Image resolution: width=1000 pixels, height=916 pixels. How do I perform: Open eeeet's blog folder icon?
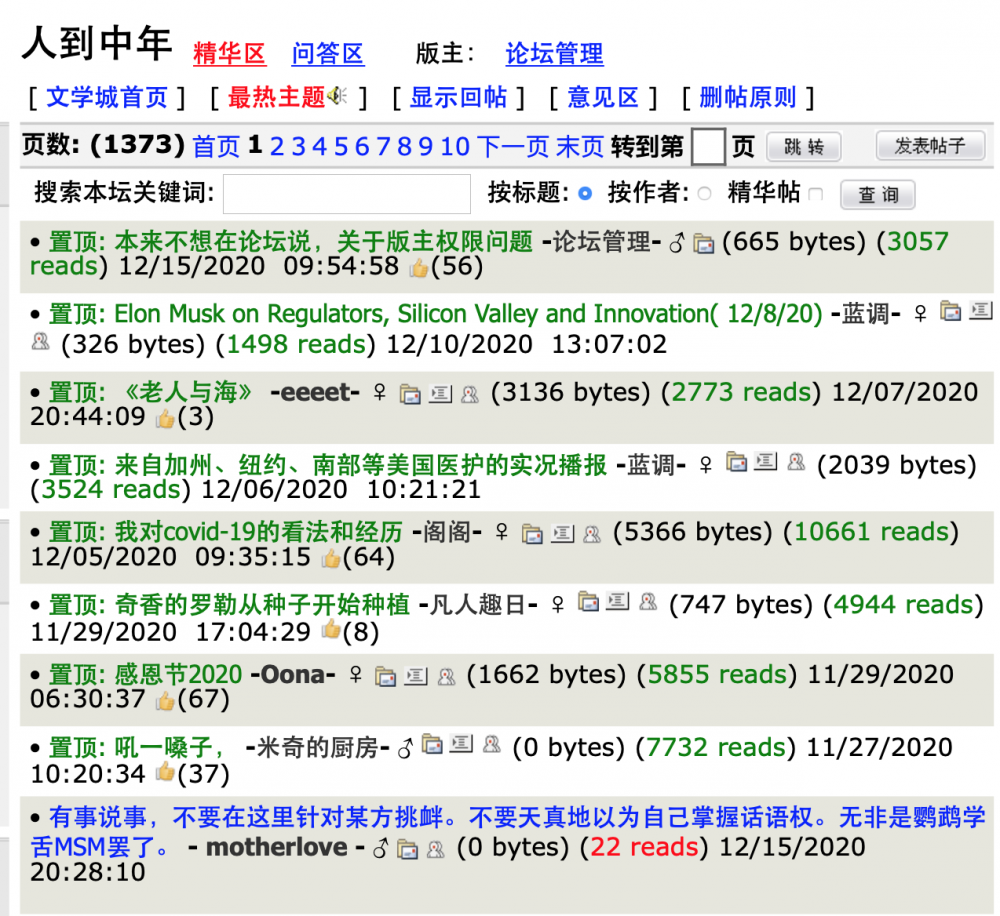coord(410,394)
